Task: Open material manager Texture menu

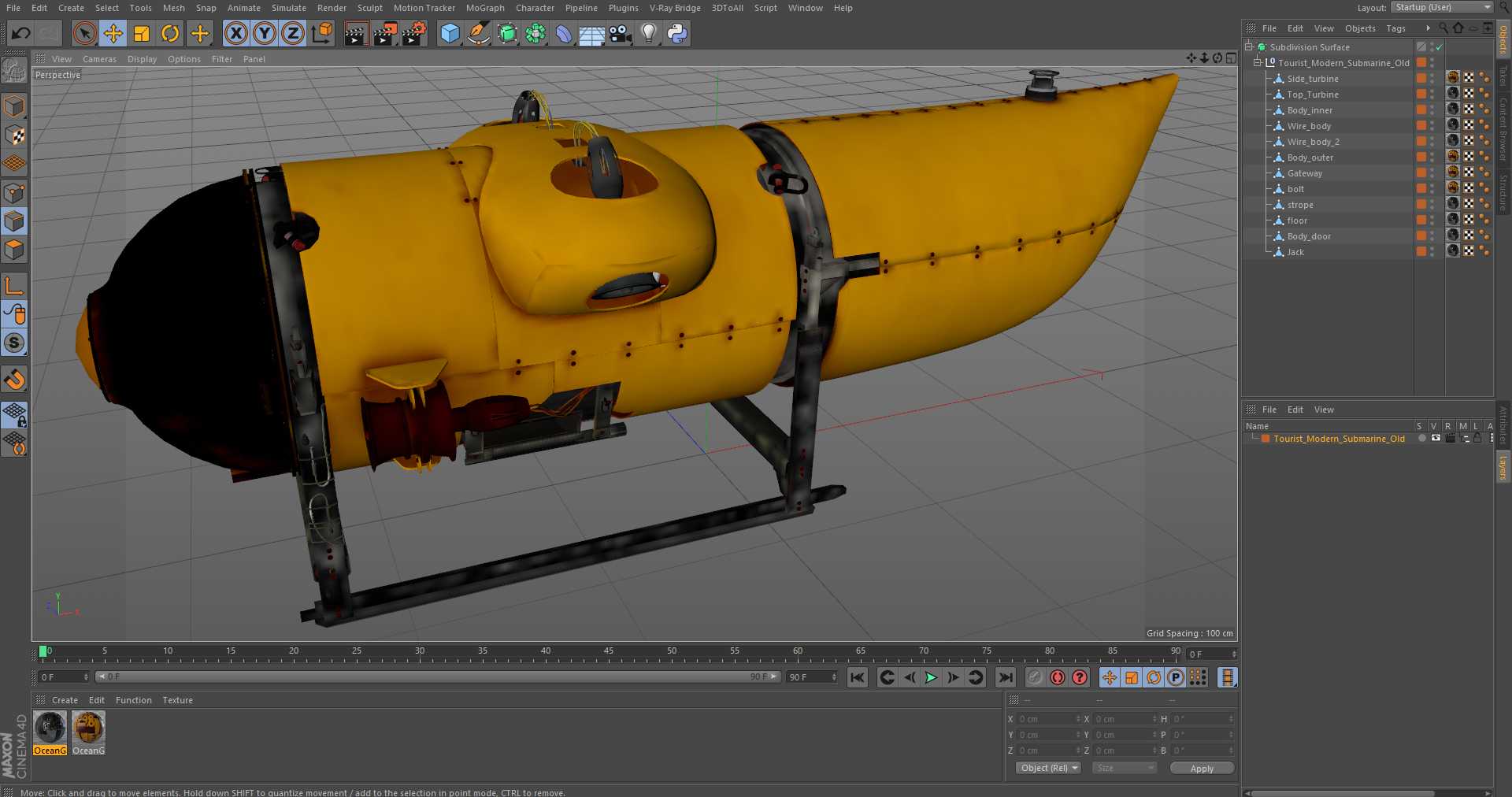Action: (177, 700)
